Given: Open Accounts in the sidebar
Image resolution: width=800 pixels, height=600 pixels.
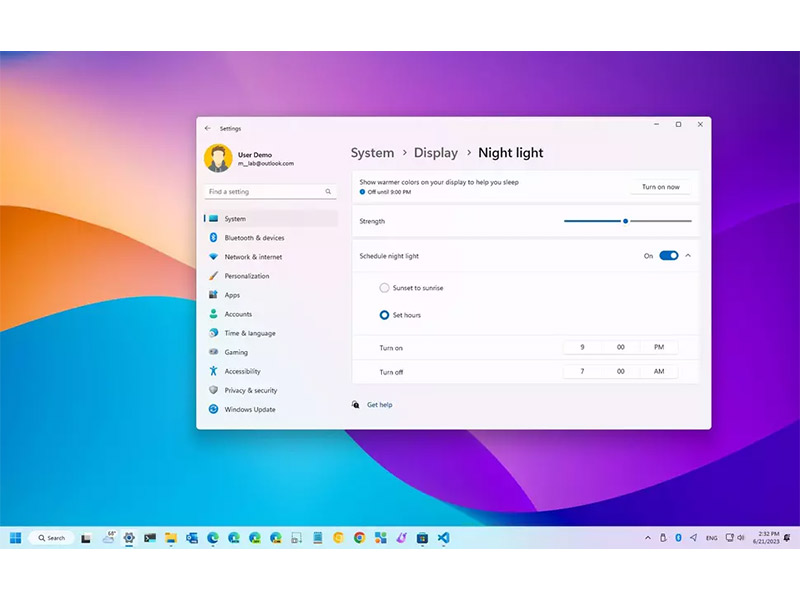Looking at the screenshot, I should tap(270, 314).
